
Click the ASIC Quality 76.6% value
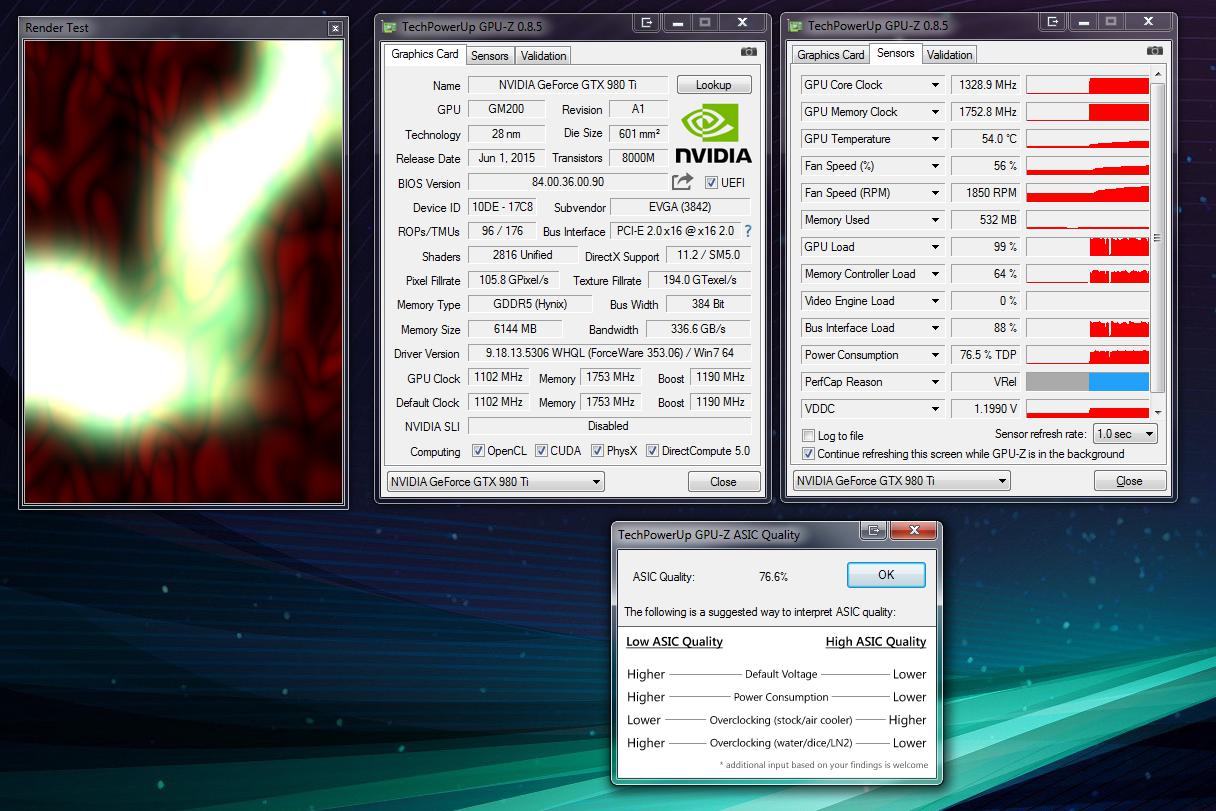tap(773, 577)
